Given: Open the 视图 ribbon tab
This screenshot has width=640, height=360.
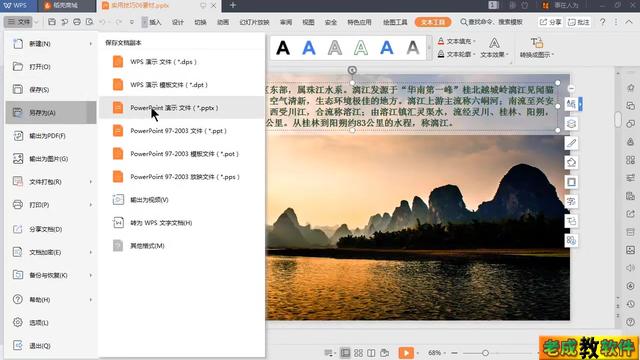Looking at the screenshot, I should click(x=308, y=22).
